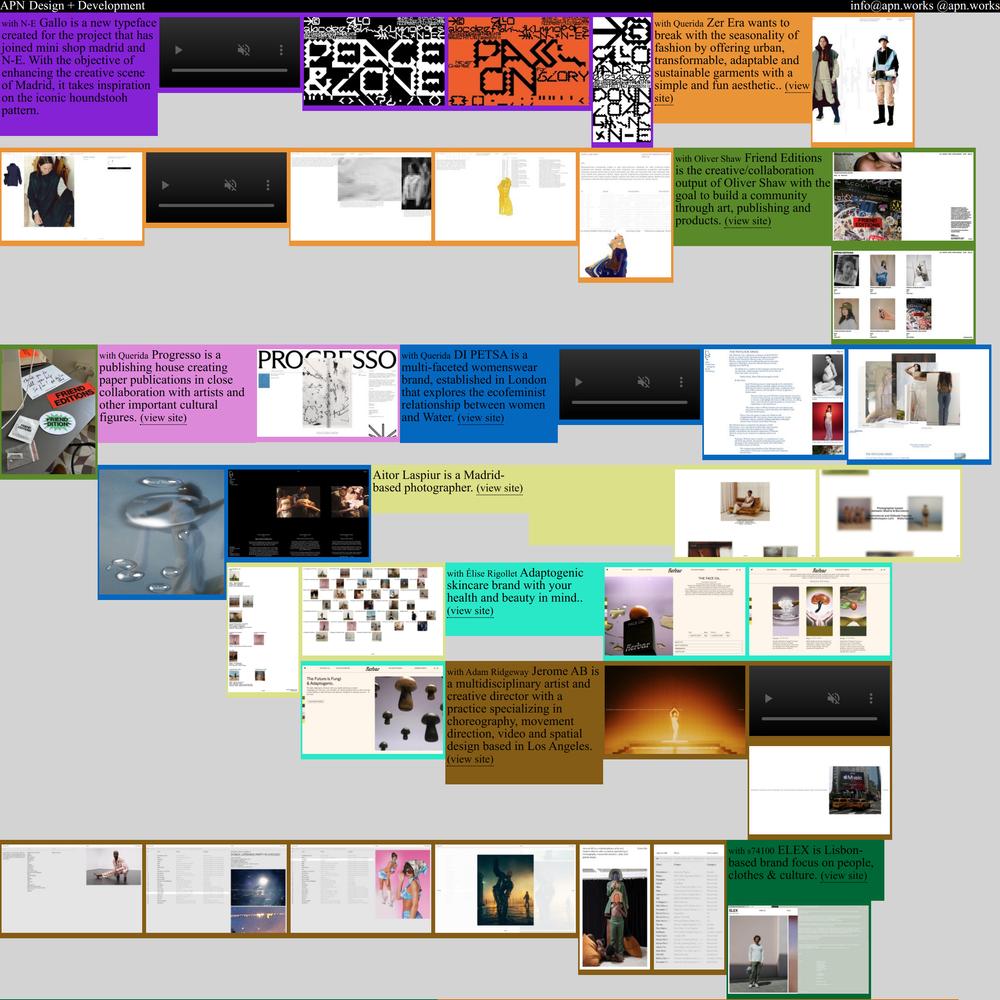The width and height of the screenshot is (1000, 1000).
Task: Open the Friend Editions stickers photo
Action: 48,411
